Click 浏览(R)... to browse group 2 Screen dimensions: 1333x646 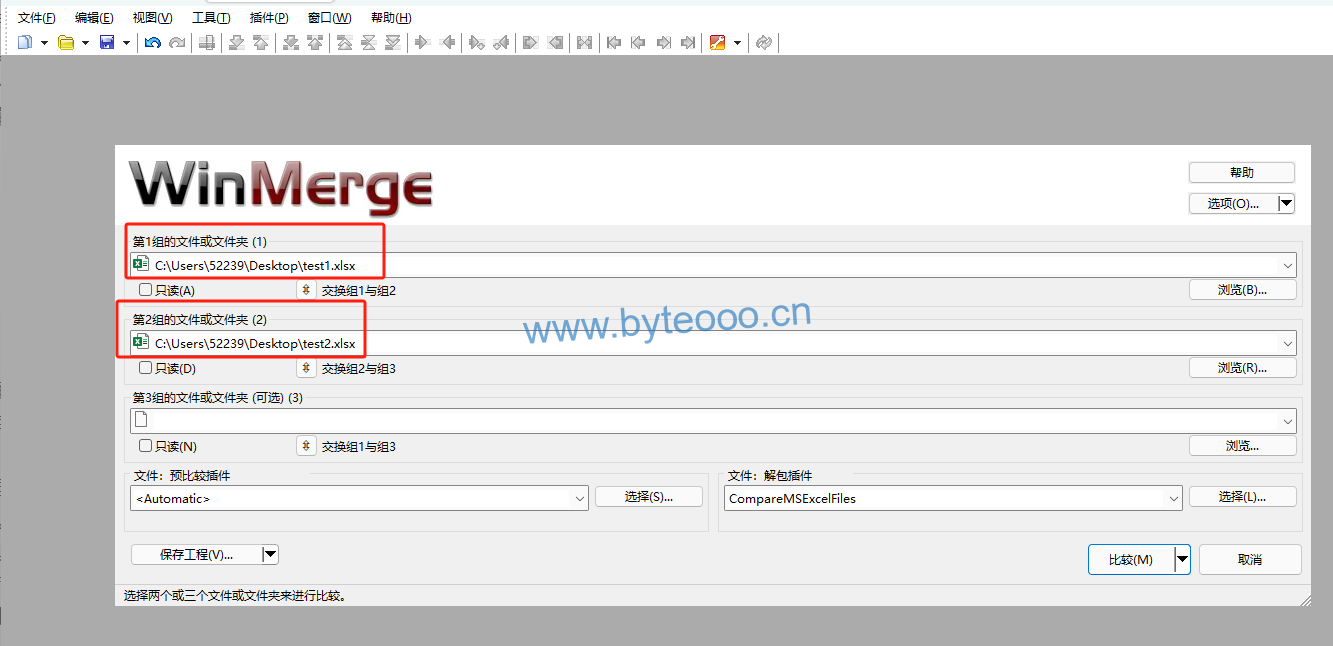(x=1242, y=368)
